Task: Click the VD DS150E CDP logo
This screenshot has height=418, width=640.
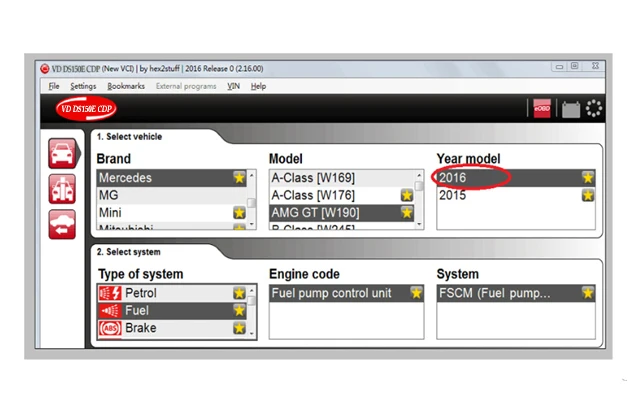Action: [x=86, y=109]
